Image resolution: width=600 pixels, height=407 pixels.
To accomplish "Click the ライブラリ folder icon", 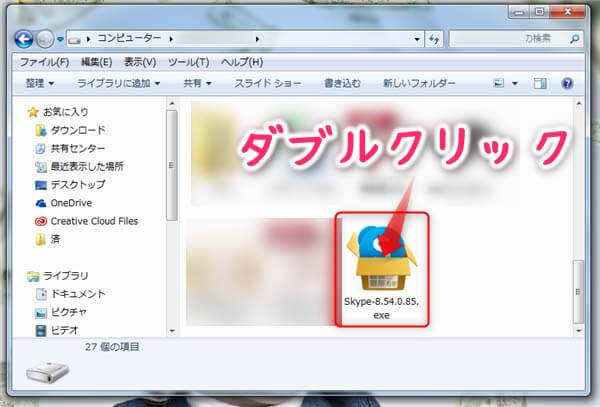I will point(33,276).
